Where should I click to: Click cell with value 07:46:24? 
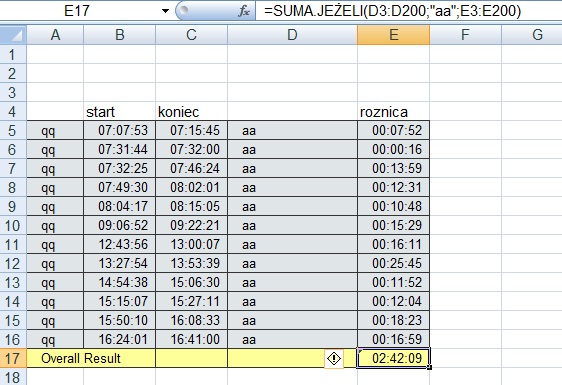point(191,168)
